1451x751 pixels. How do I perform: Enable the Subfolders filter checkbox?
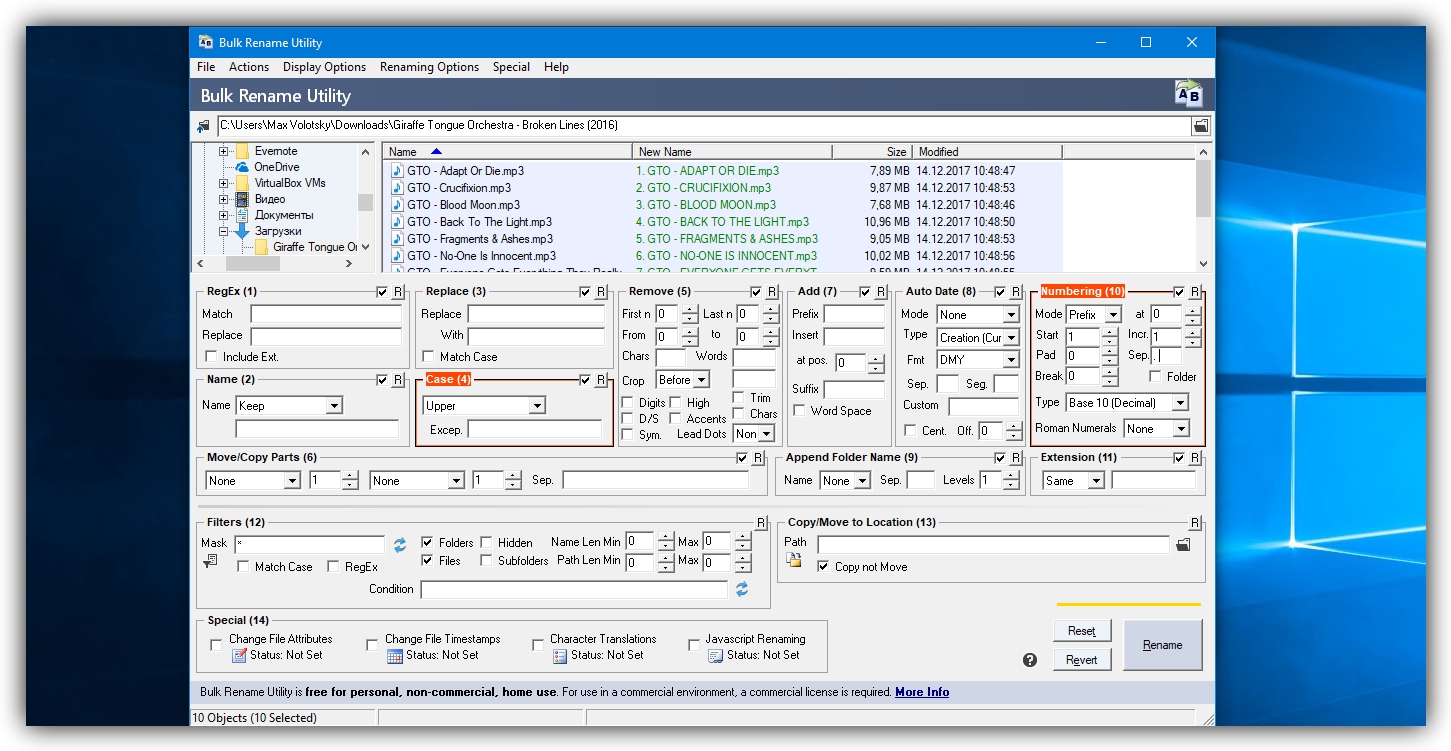(487, 561)
